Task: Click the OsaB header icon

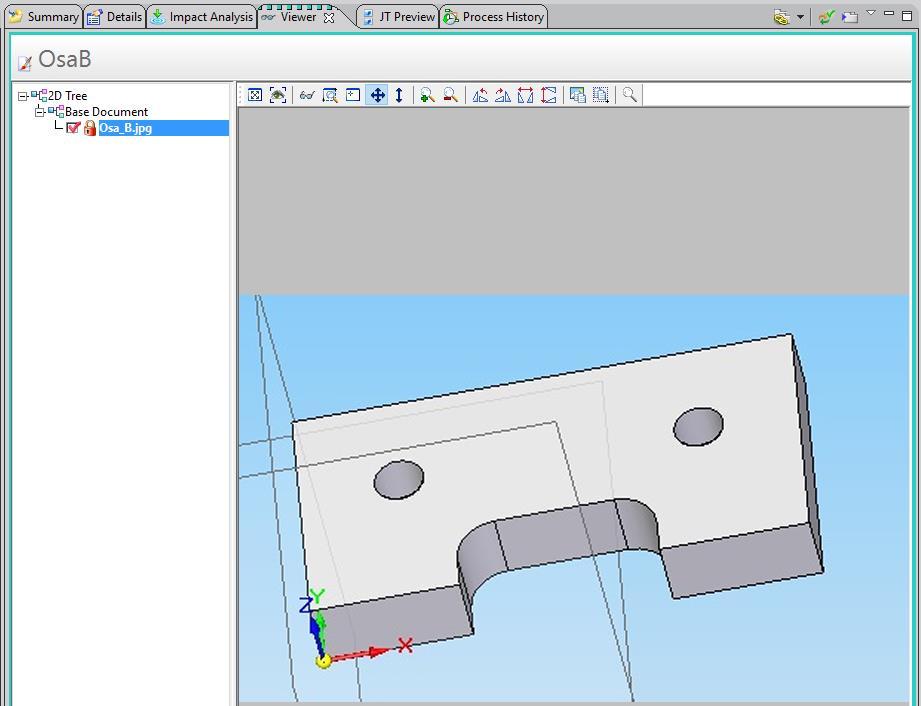Action: coord(25,63)
